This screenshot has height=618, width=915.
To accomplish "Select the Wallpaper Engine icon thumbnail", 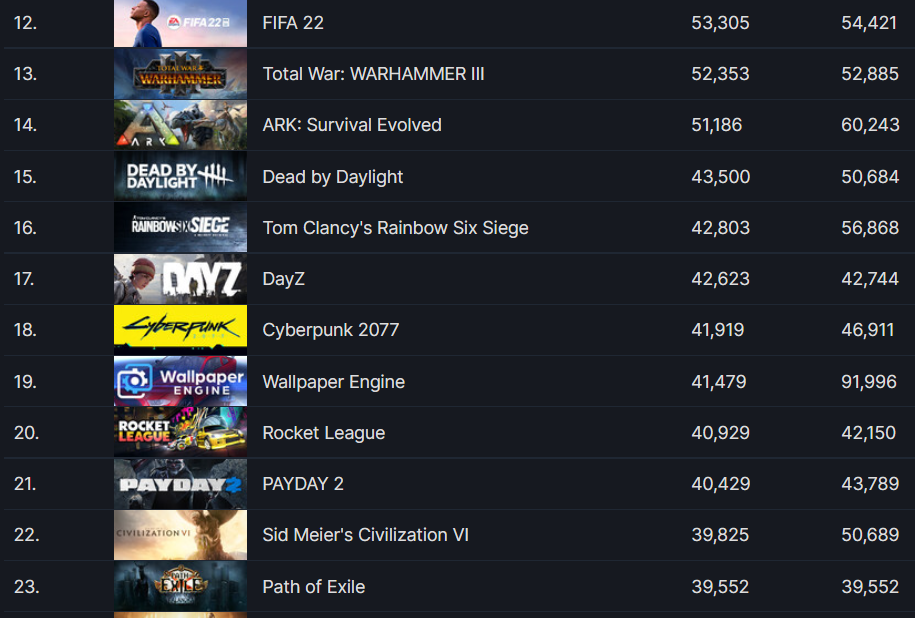I will 180,382.
